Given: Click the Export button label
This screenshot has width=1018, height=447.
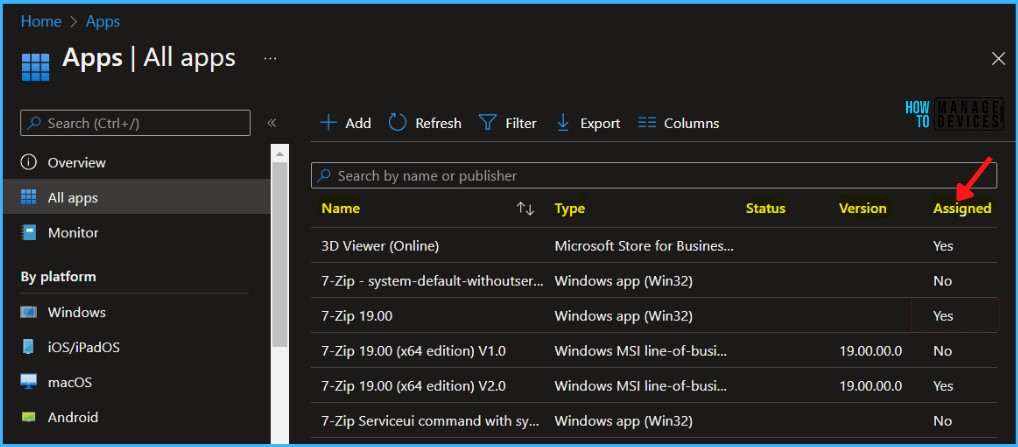Looking at the screenshot, I should pos(600,123).
